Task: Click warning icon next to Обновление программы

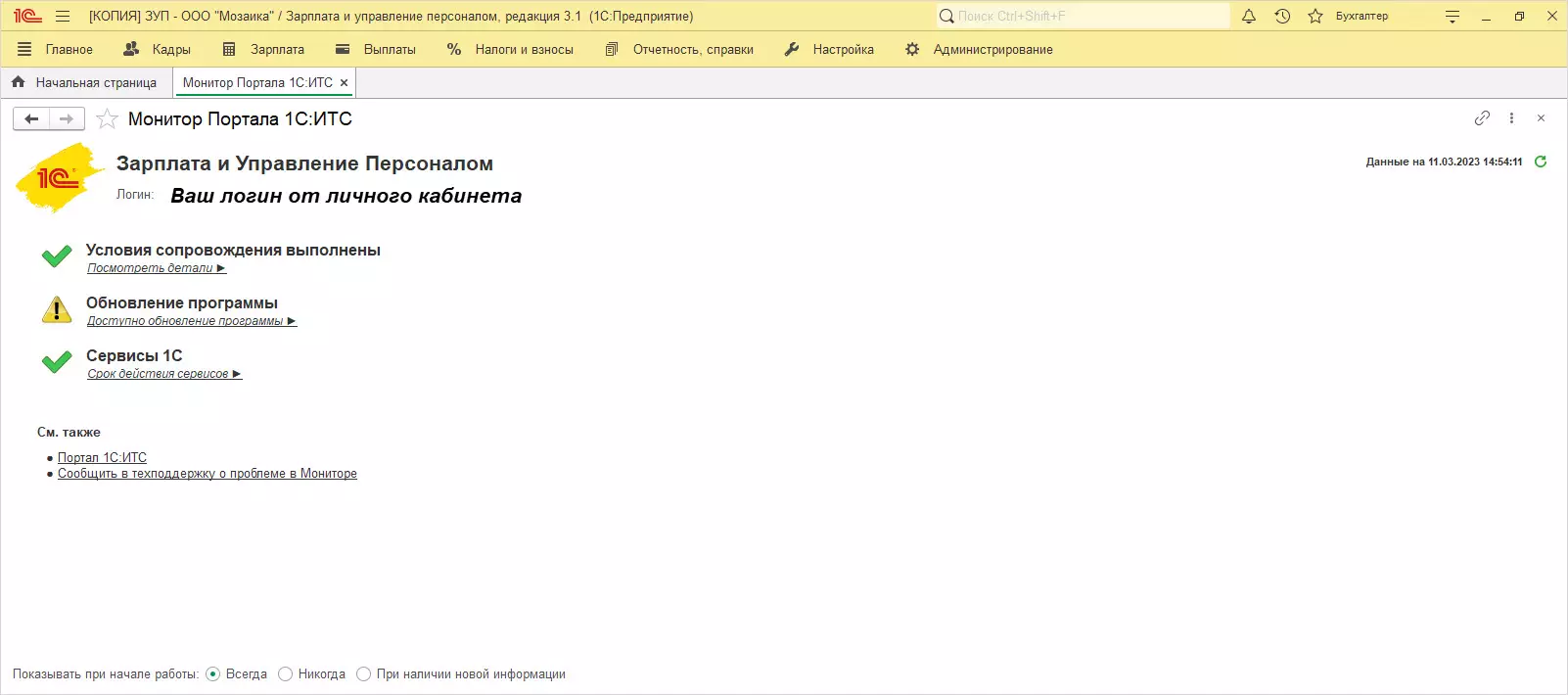Action: point(57,309)
